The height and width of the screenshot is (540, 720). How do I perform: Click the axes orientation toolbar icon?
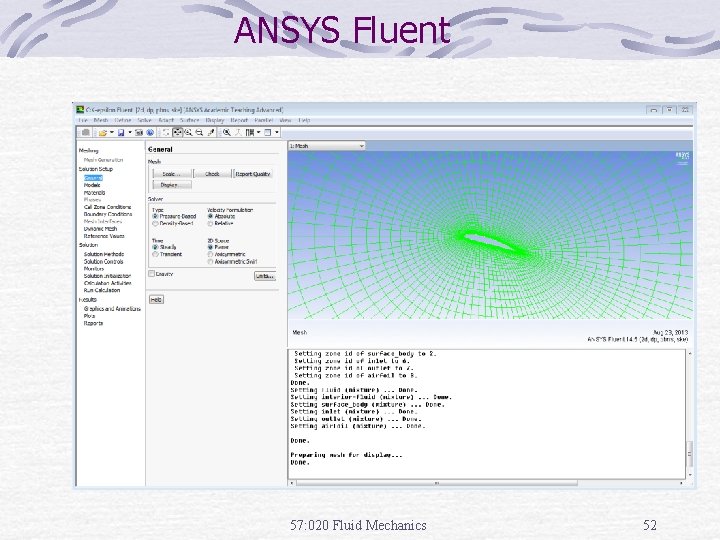(238, 133)
